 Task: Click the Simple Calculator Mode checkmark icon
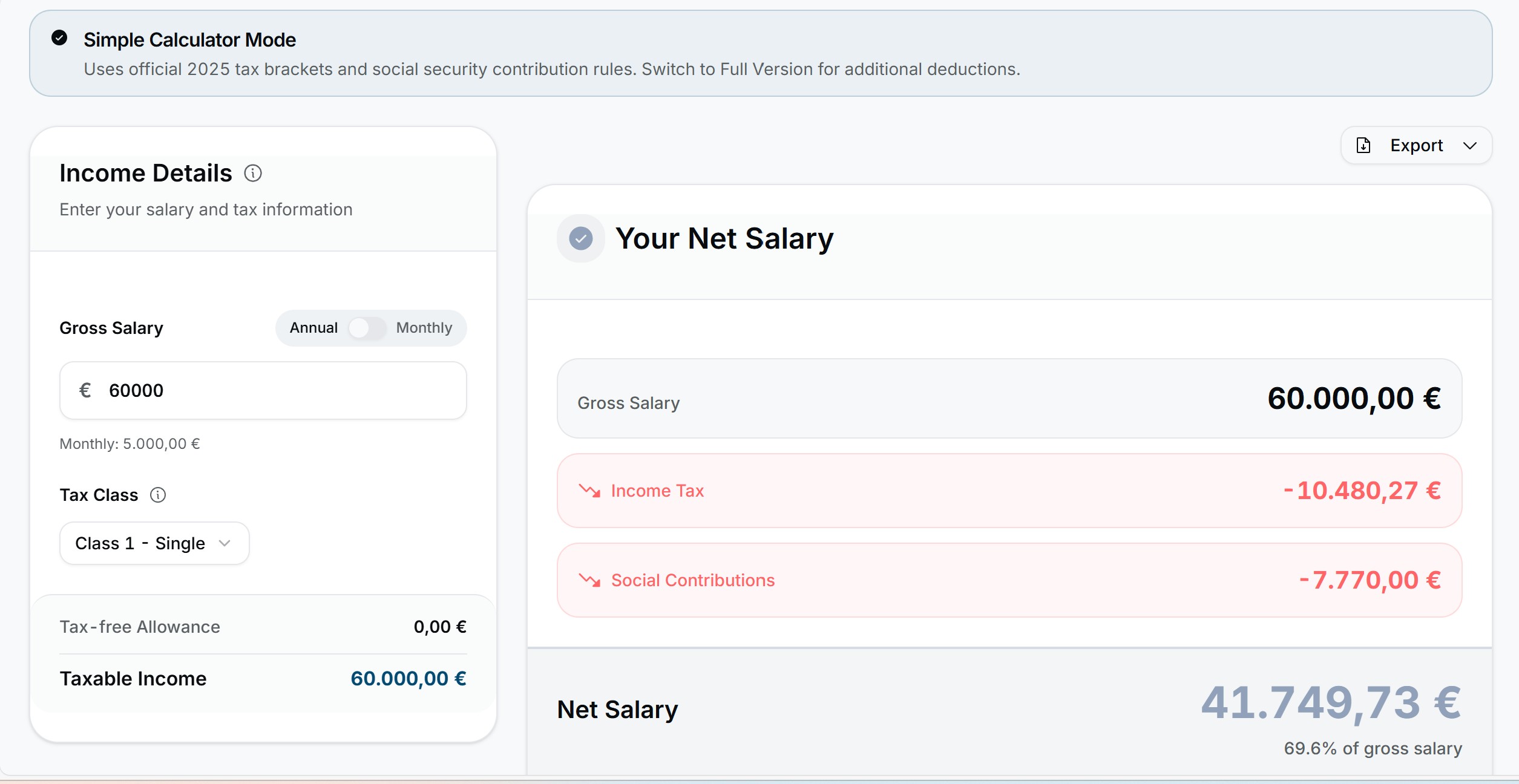click(59, 38)
